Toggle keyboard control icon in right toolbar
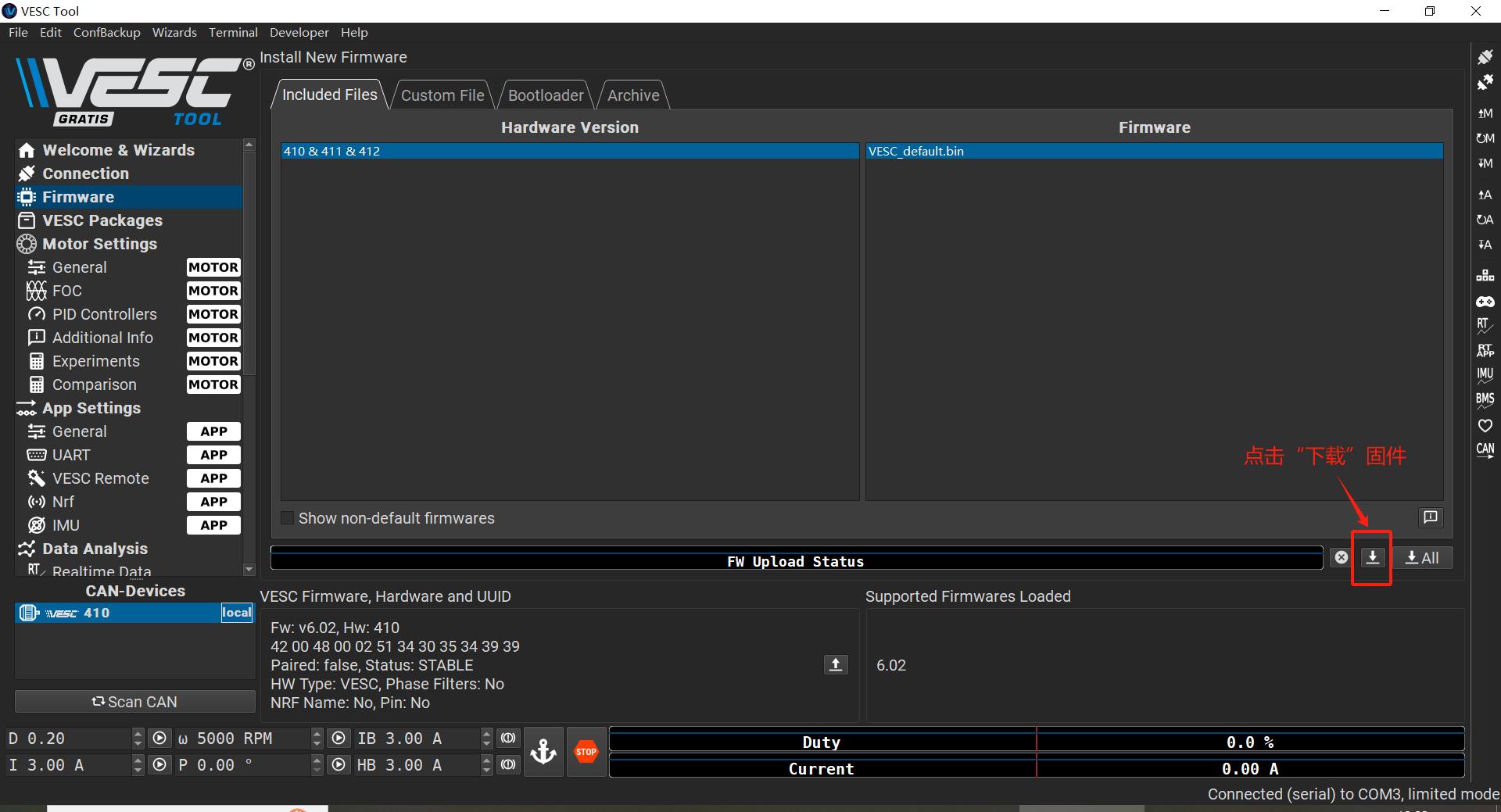 pos(1485,275)
